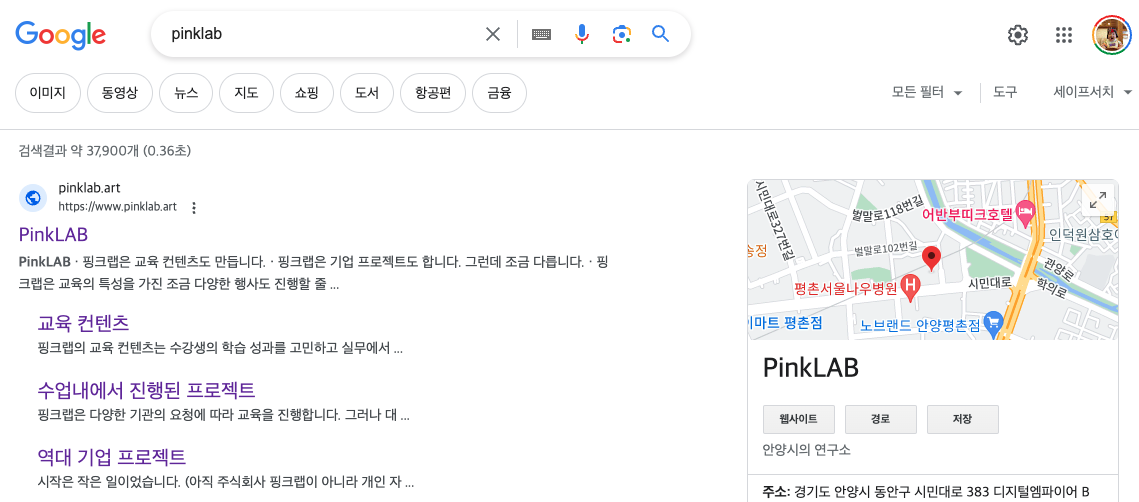Viewport: 1139px width, 502px height.
Task: Click the 주소 address line
Action: 926,492
